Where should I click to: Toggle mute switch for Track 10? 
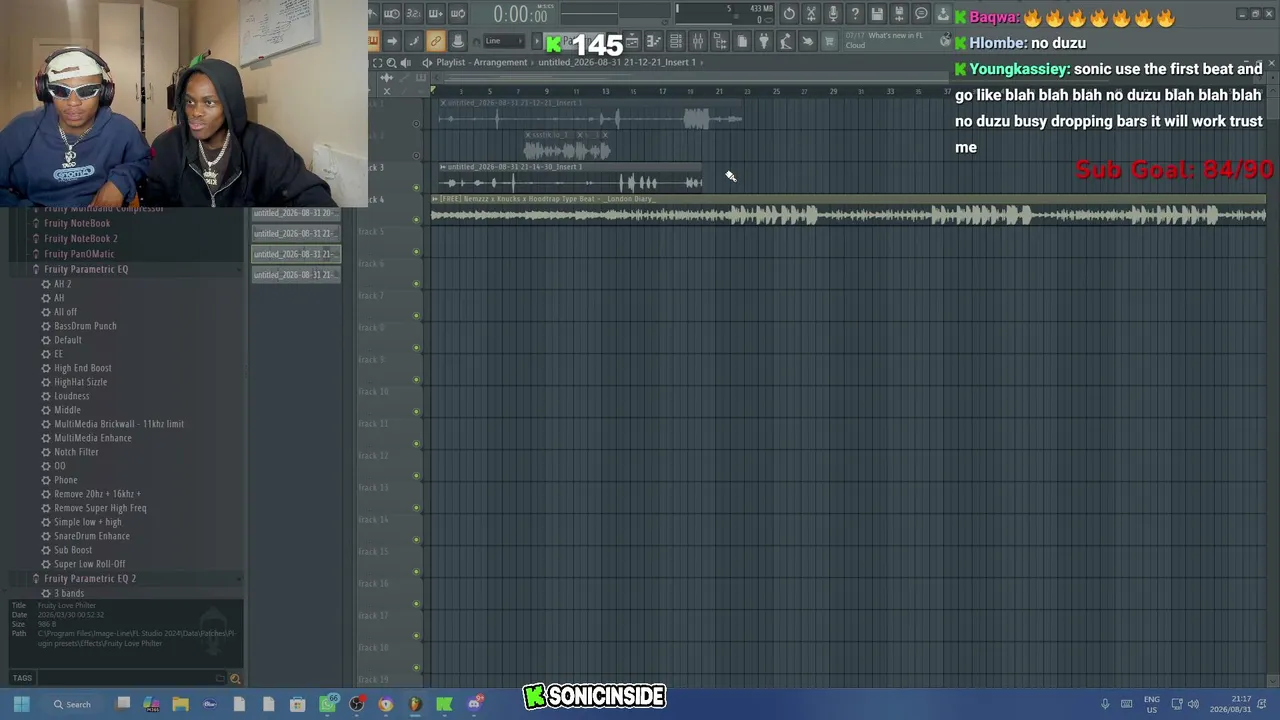(x=417, y=411)
